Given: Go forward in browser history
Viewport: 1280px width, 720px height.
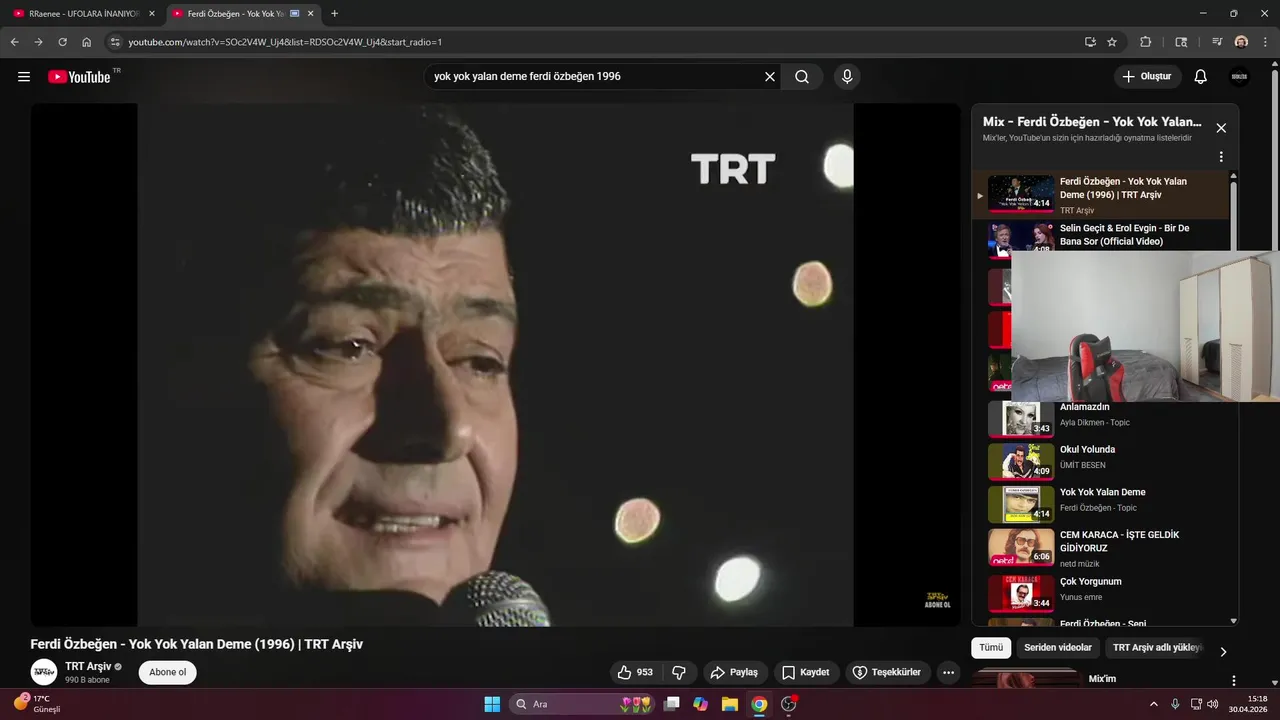Looking at the screenshot, I should 38,42.
